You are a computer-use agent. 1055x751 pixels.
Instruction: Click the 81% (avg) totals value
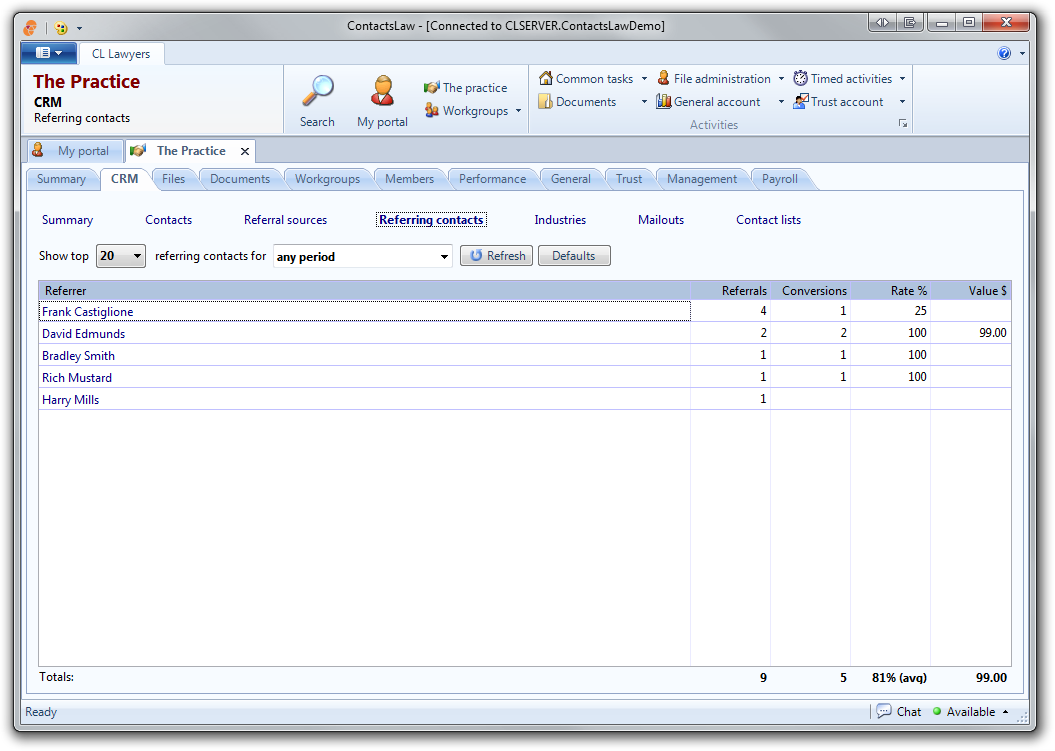(x=899, y=678)
